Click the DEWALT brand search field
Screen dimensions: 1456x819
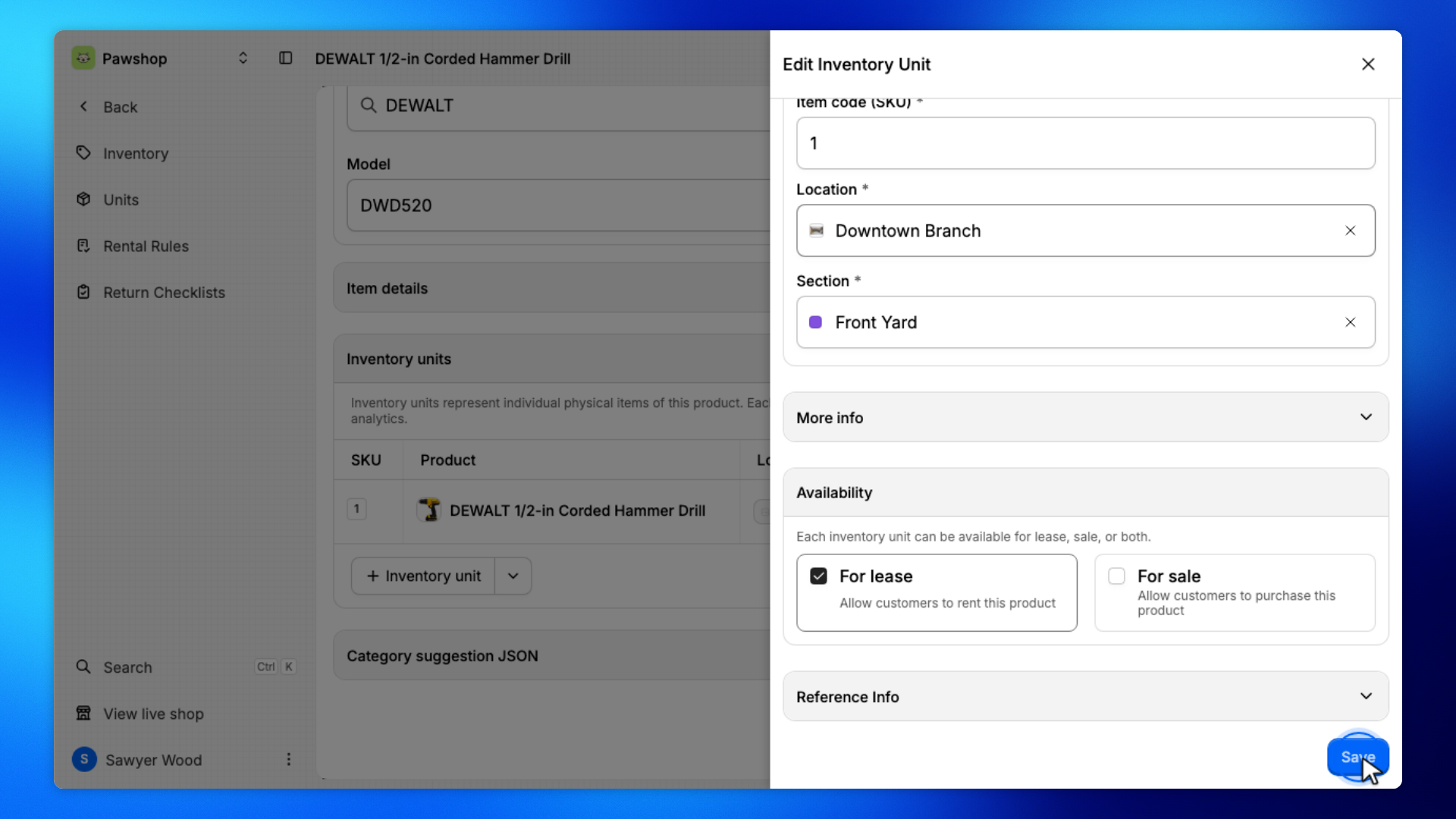point(558,106)
